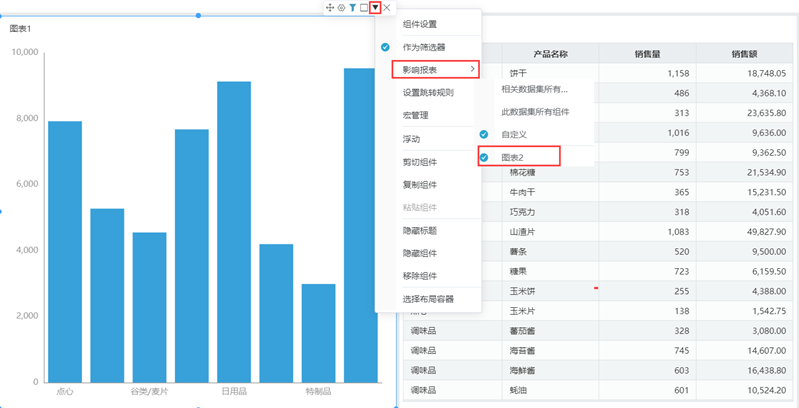Screen dimensions: 799x408
Task: Click the 图表1 chart title
Action: pyautogui.click(x=20, y=29)
